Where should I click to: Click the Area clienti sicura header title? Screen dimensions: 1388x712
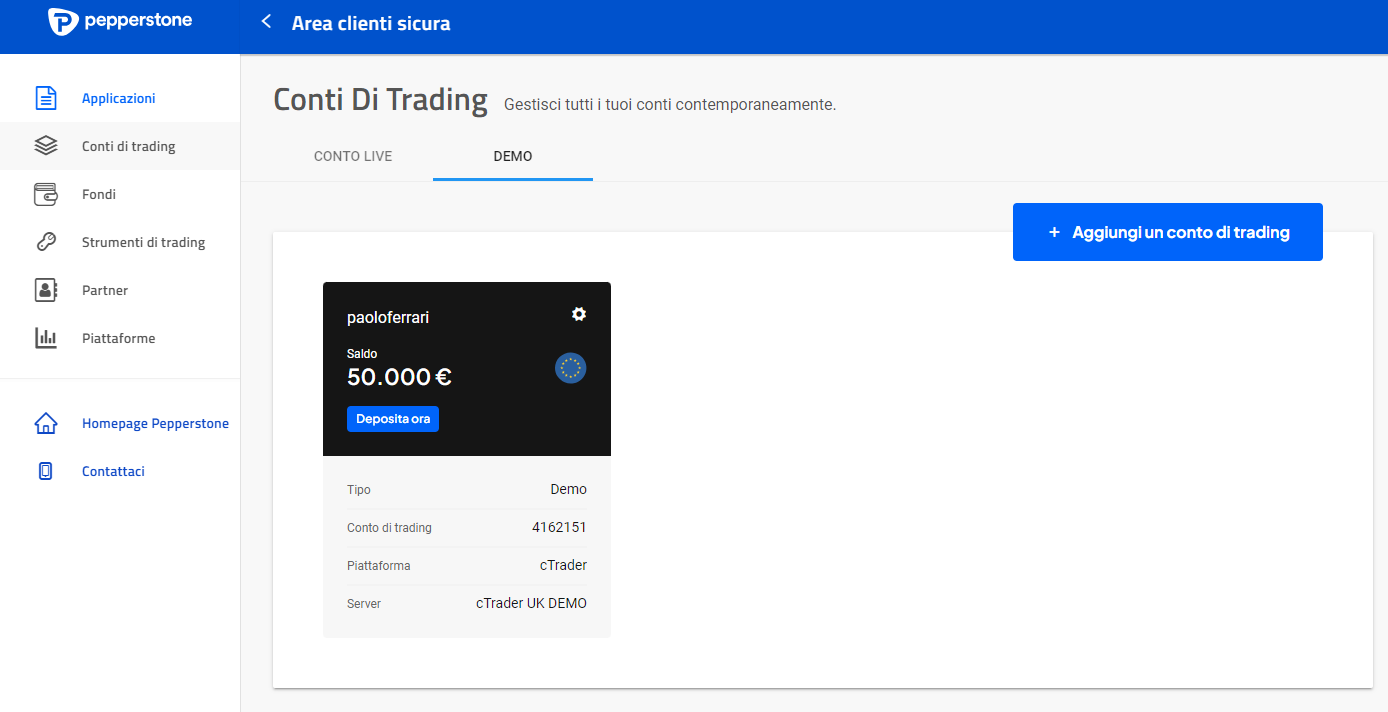[371, 23]
